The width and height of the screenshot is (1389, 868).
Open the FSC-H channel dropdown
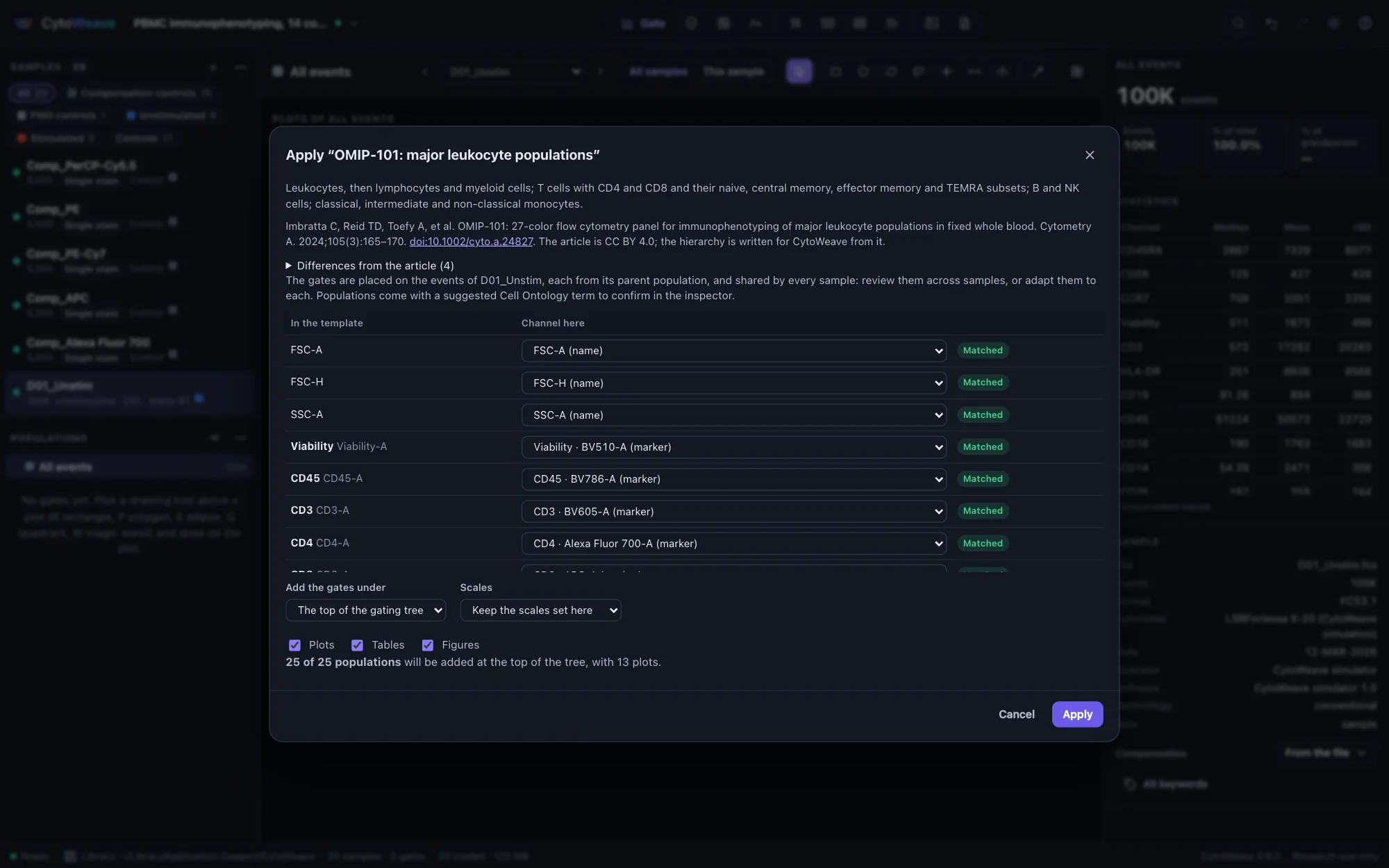pyautogui.click(x=734, y=383)
